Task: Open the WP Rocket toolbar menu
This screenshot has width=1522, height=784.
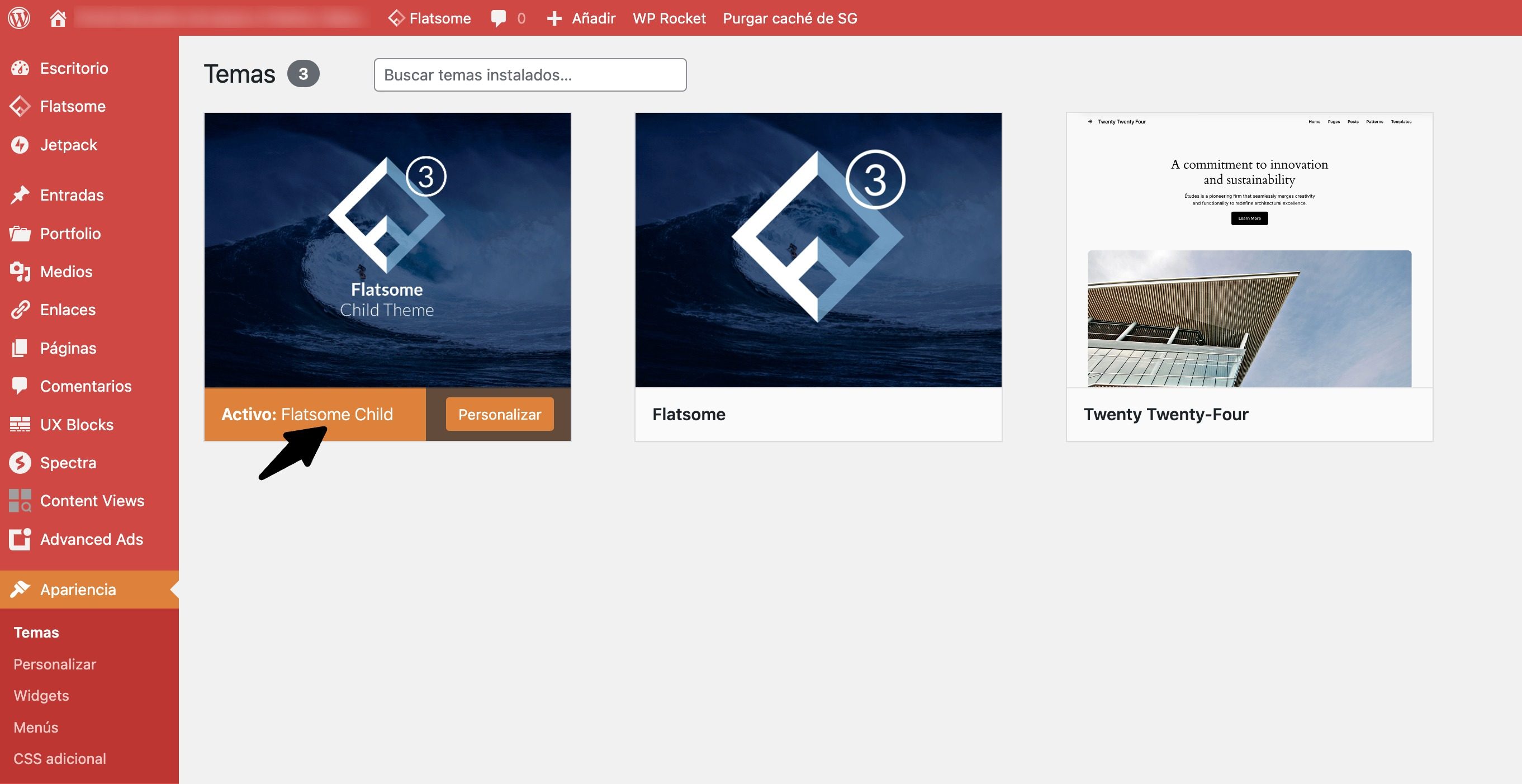Action: pos(669,18)
